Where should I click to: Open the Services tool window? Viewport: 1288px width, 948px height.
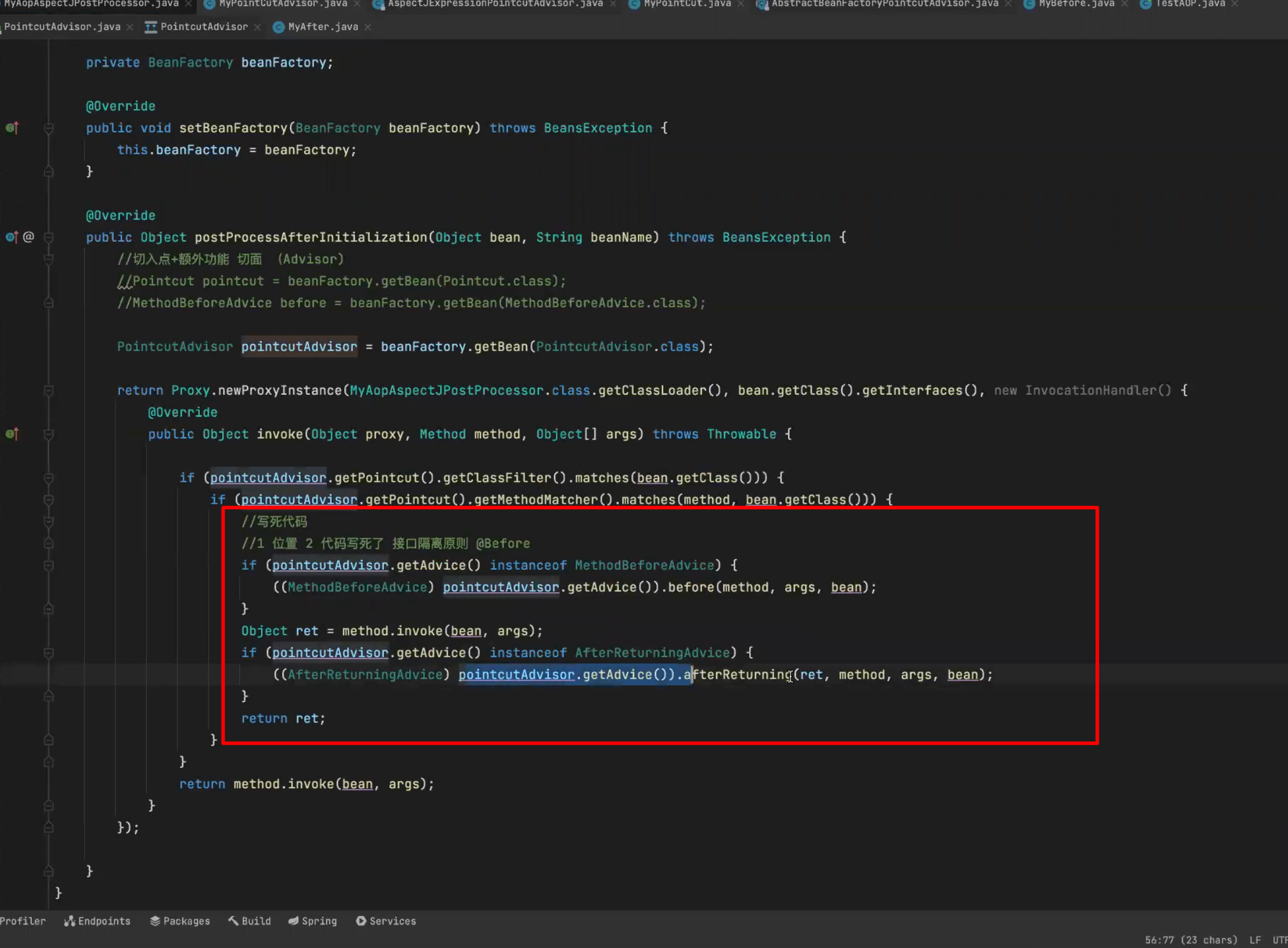[386, 921]
